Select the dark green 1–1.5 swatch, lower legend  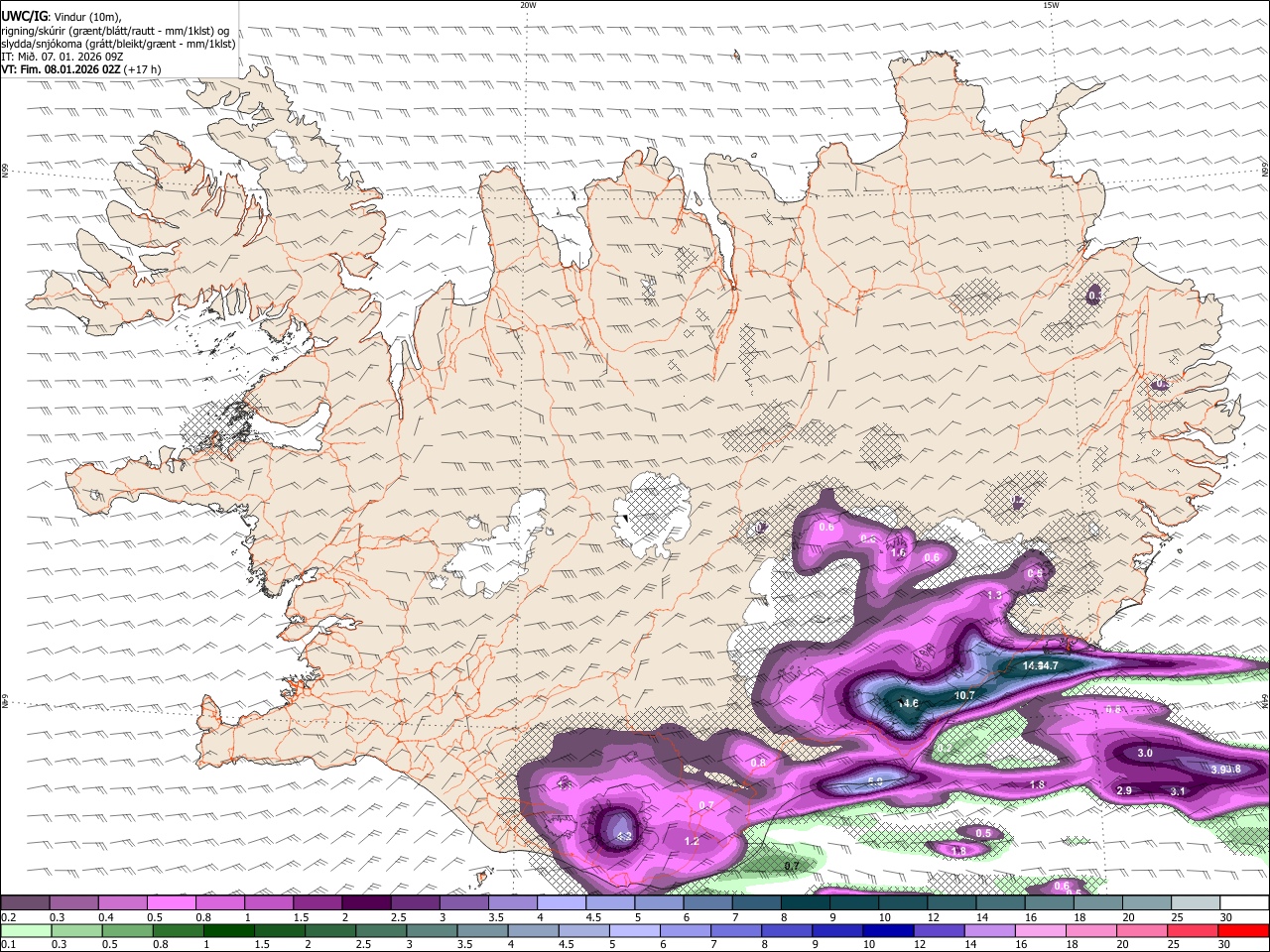click(228, 930)
